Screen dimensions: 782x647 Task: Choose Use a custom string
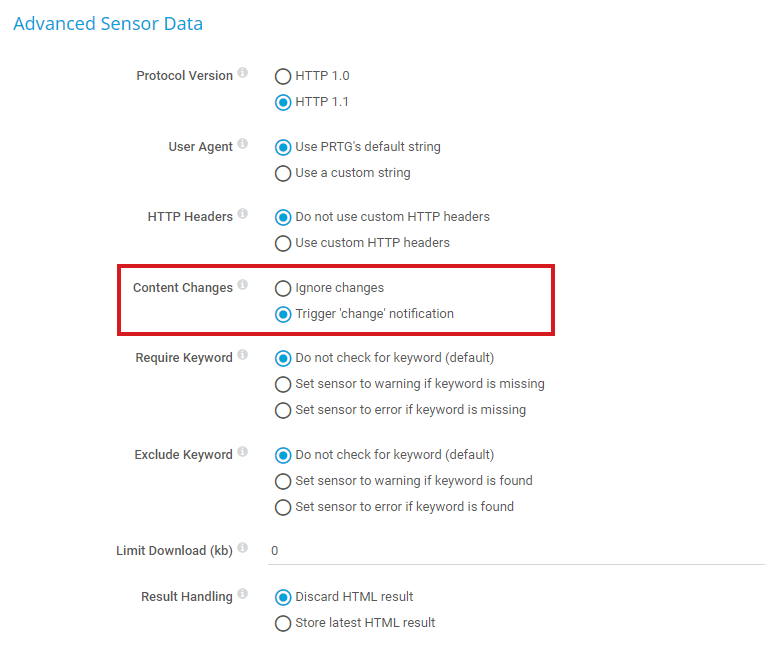[x=283, y=173]
